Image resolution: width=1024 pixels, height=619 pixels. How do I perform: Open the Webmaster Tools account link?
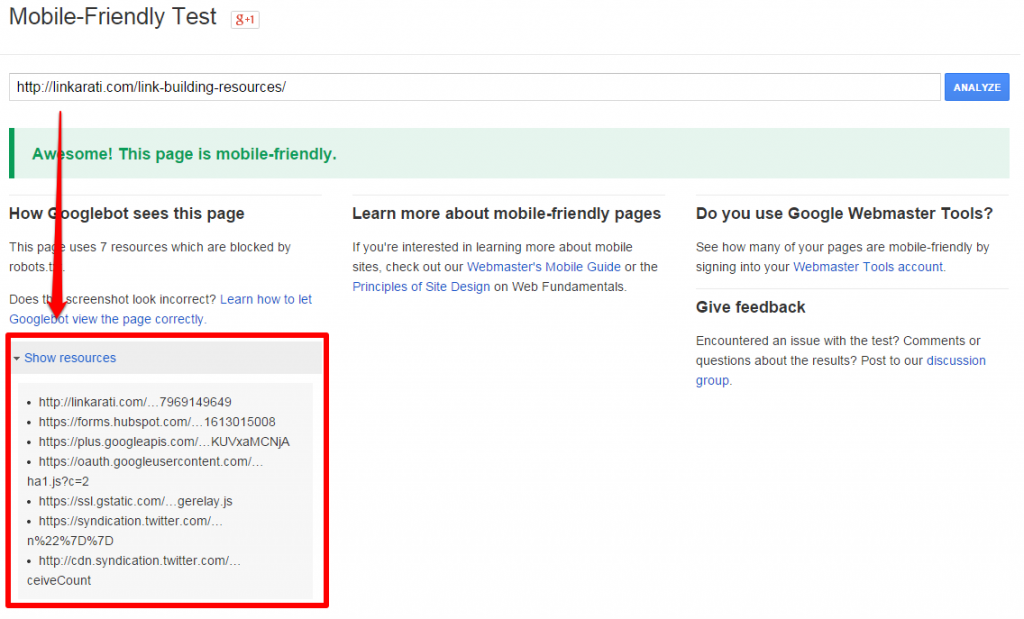[867, 267]
